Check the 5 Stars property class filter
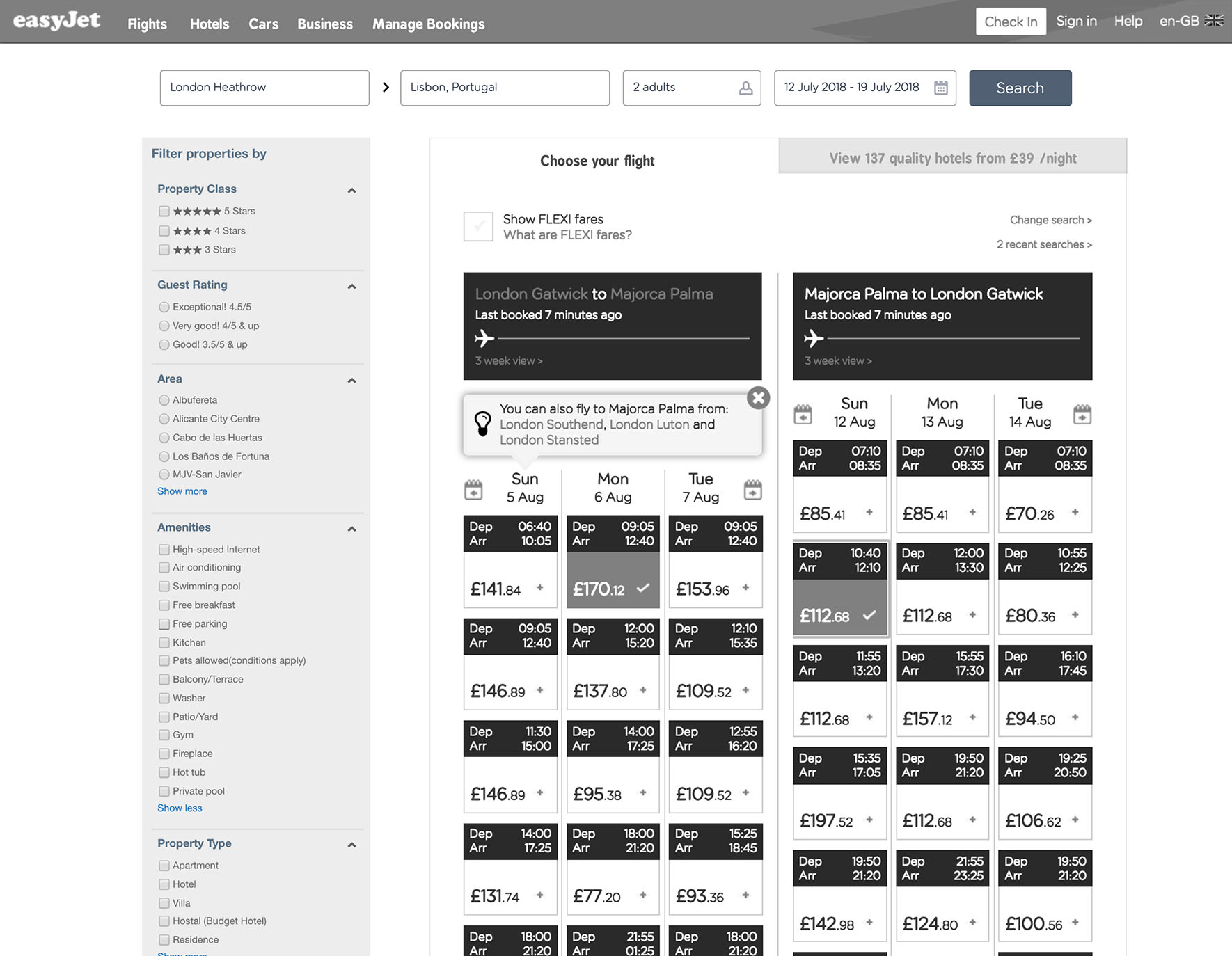Image resolution: width=1232 pixels, height=956 pixels. pyautogui.click(x=164, y=212)
